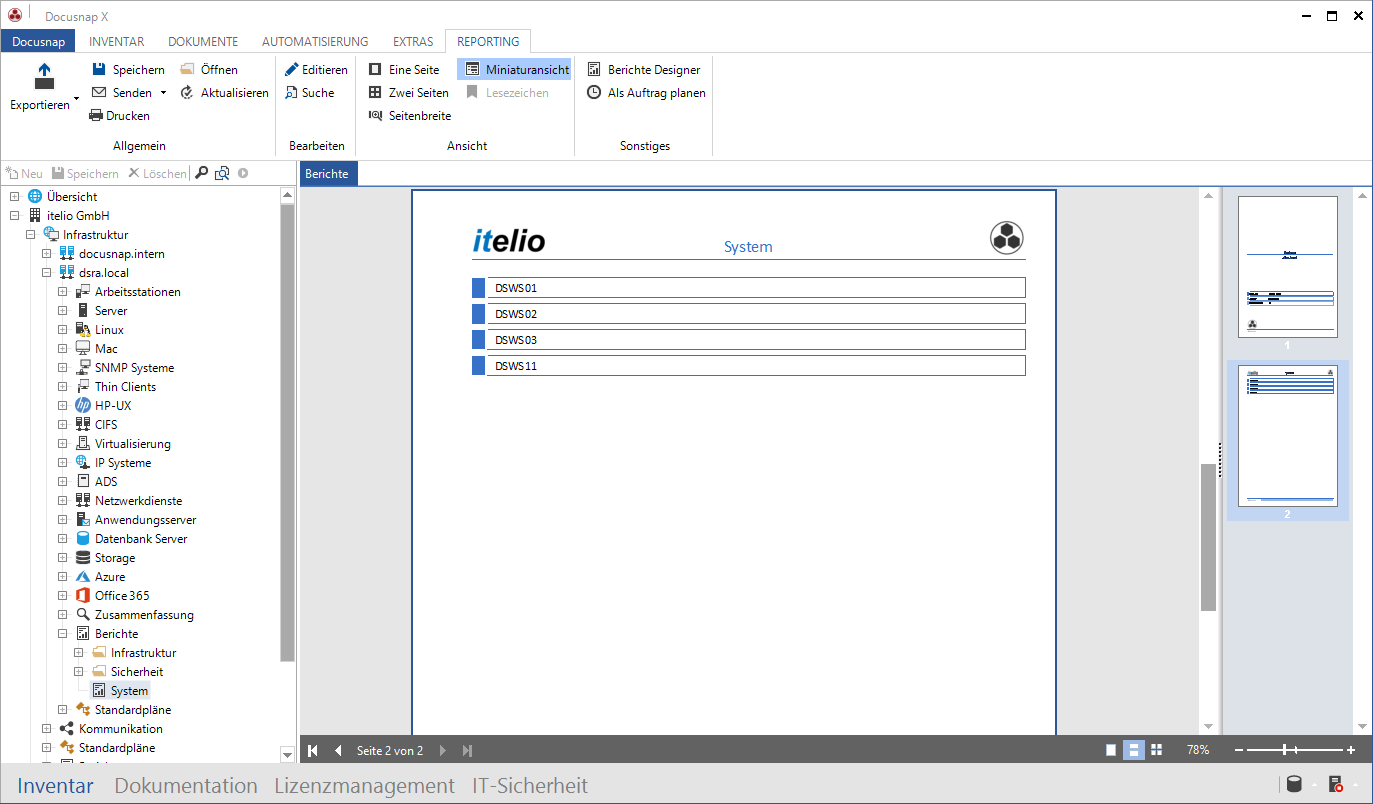Select the Sicherheit reports folder in tree

[x=136, y=672]
